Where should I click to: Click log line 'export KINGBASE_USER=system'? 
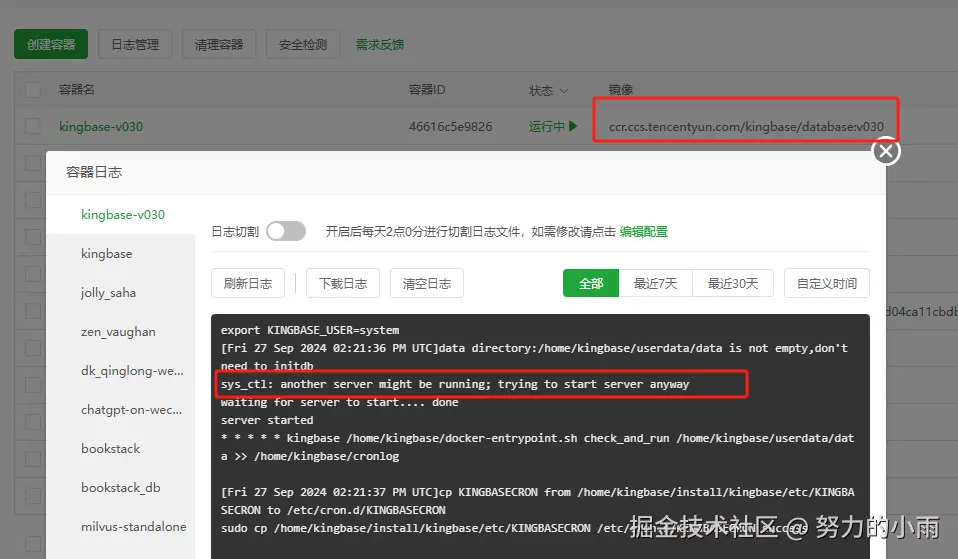pos(310,330)
